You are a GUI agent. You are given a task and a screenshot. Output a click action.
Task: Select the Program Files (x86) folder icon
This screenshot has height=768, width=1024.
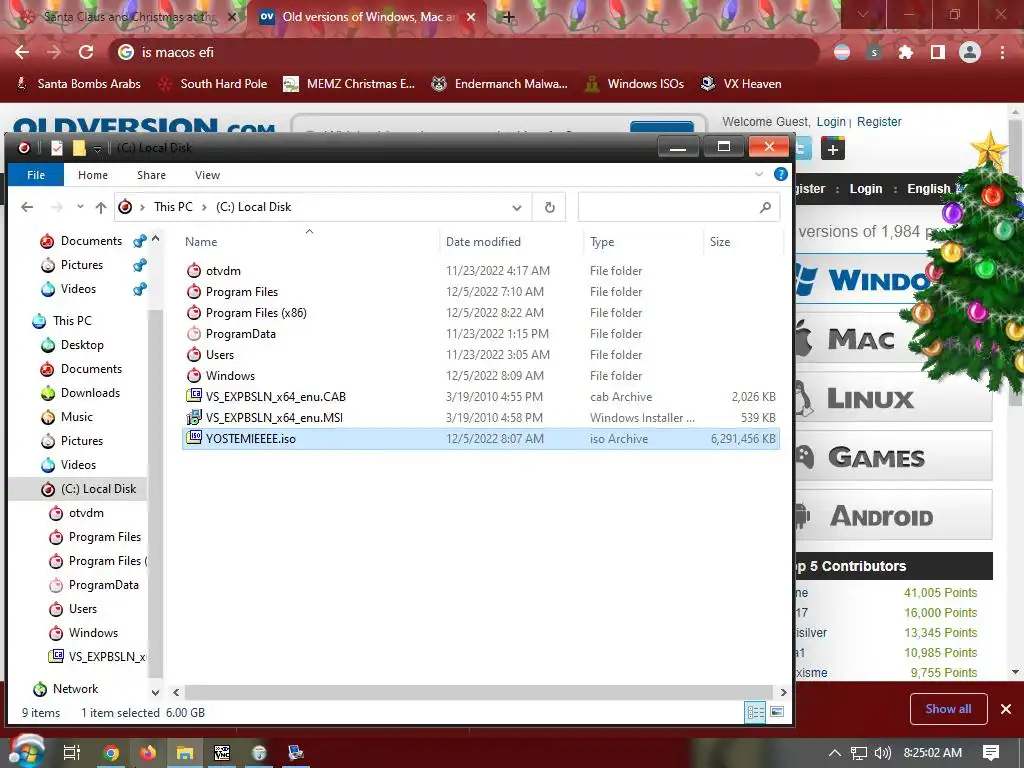click(194, 312)
